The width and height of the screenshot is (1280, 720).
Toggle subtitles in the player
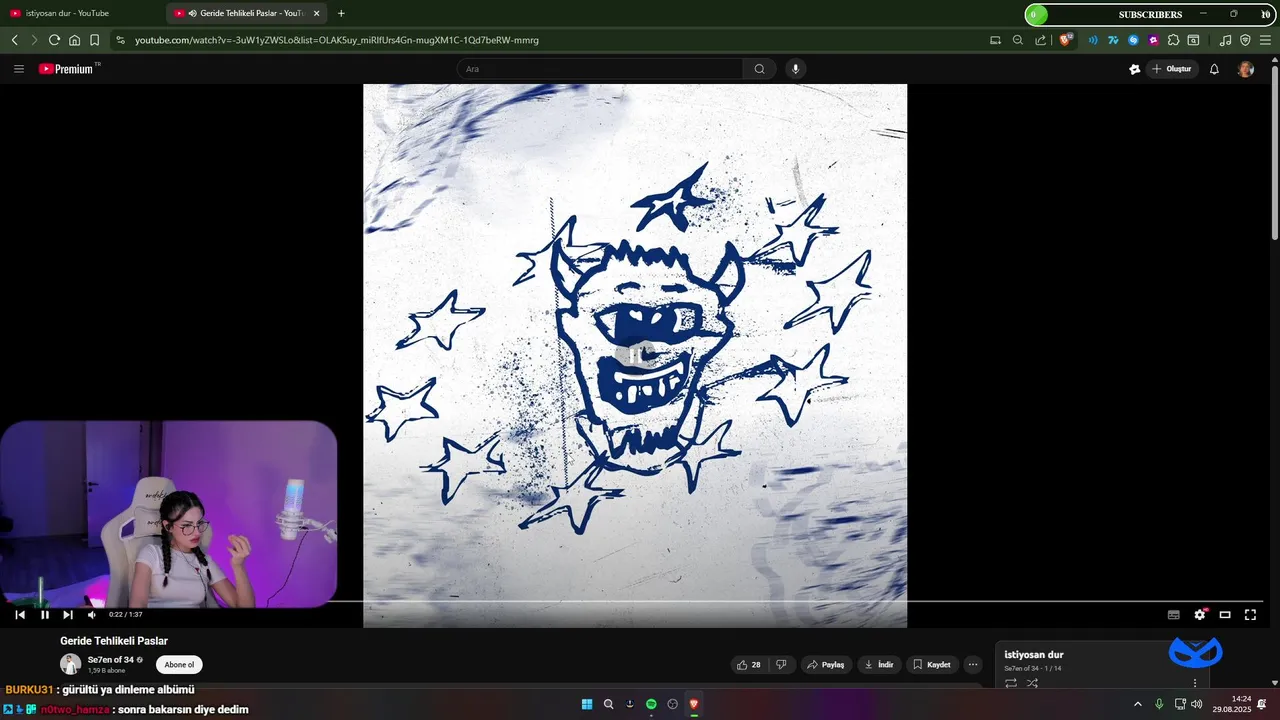(x=1174, y=615)
